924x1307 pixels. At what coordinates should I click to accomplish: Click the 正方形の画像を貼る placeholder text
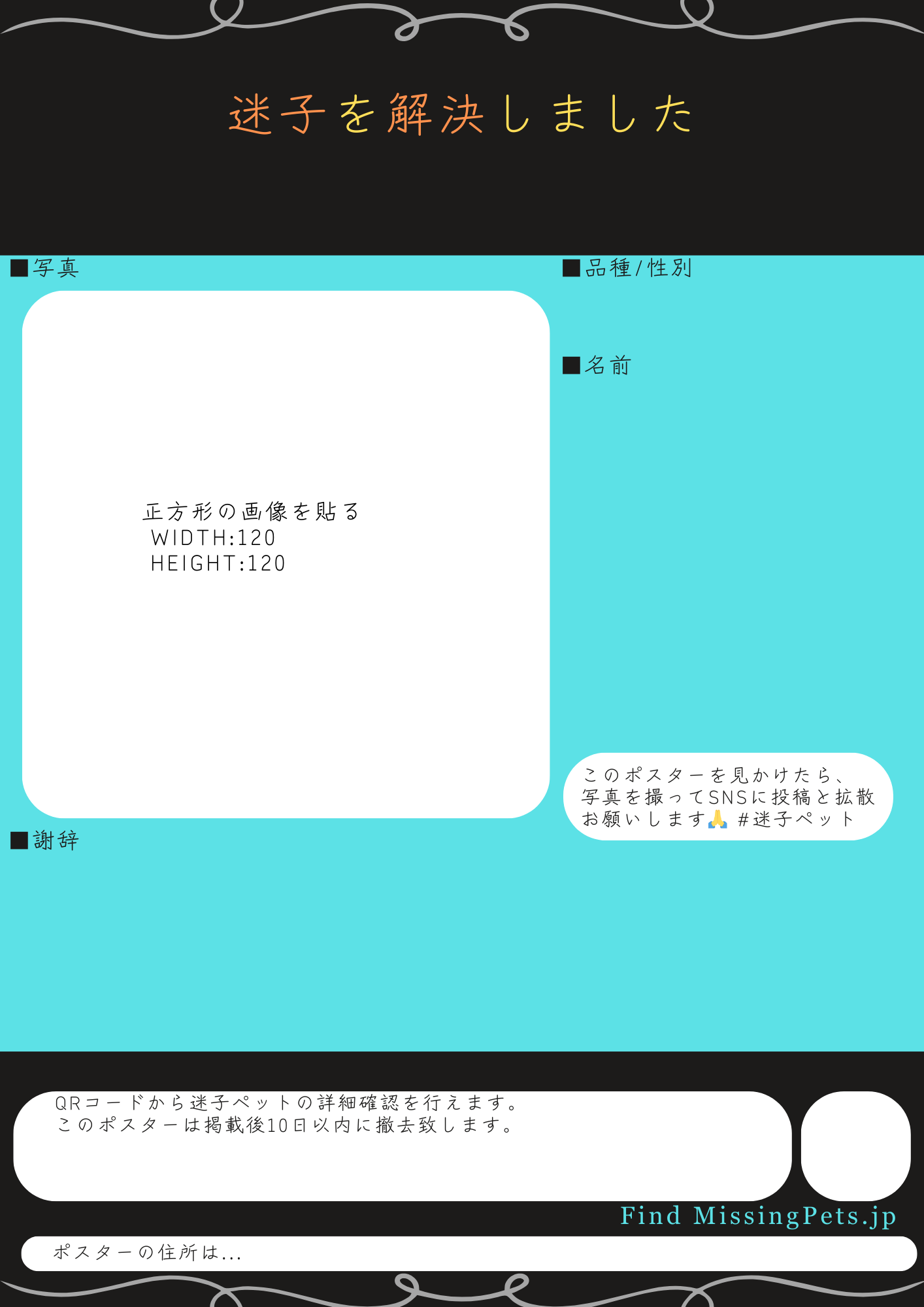(251, 512)
